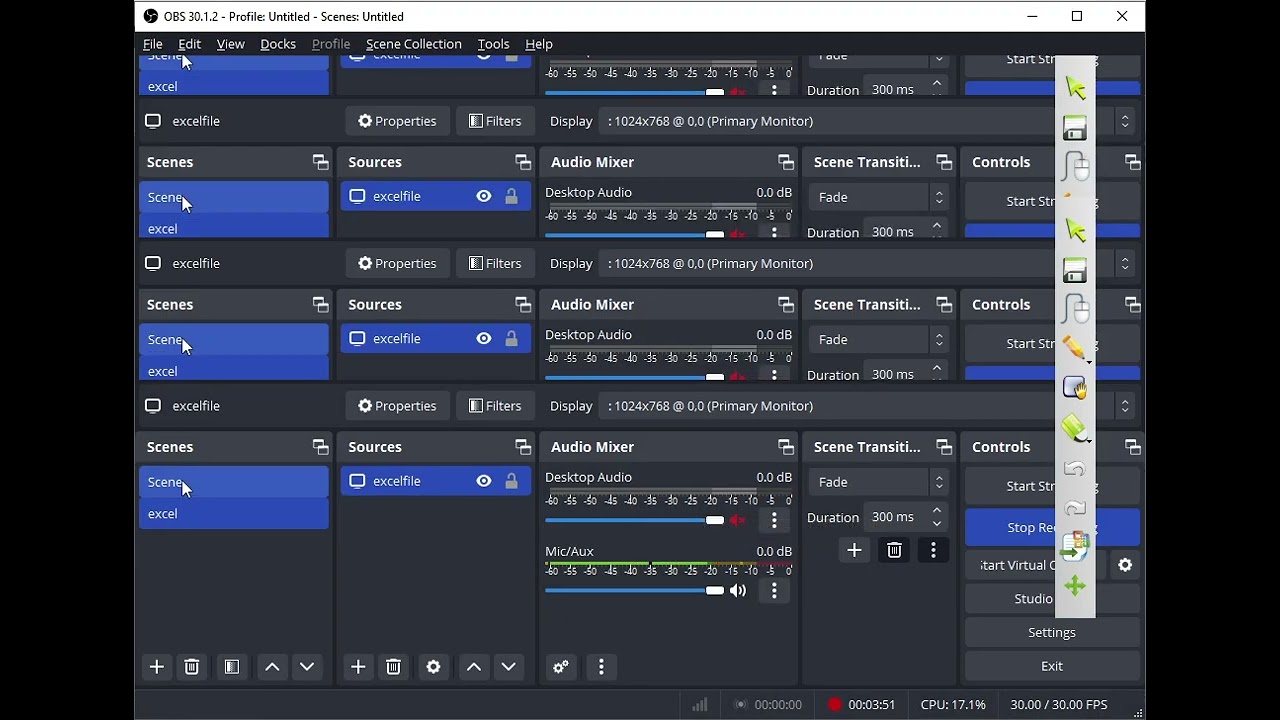Click the undo arrow on floating toolbar
The width and height of the screenshot is (1280, 720).
pyautogui.click(x=1075, y=468)
